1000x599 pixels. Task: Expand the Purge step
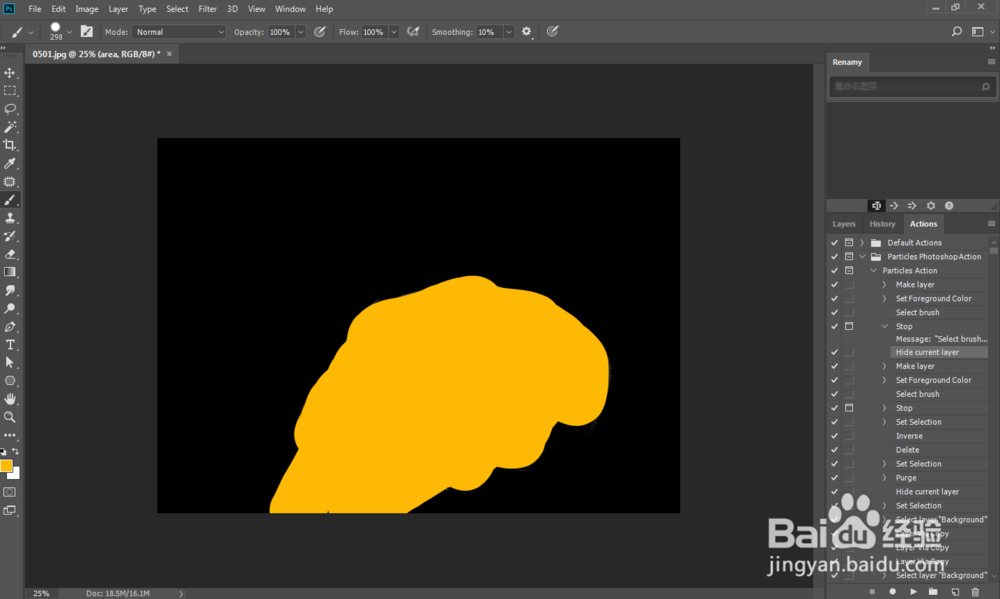point(884,478)
